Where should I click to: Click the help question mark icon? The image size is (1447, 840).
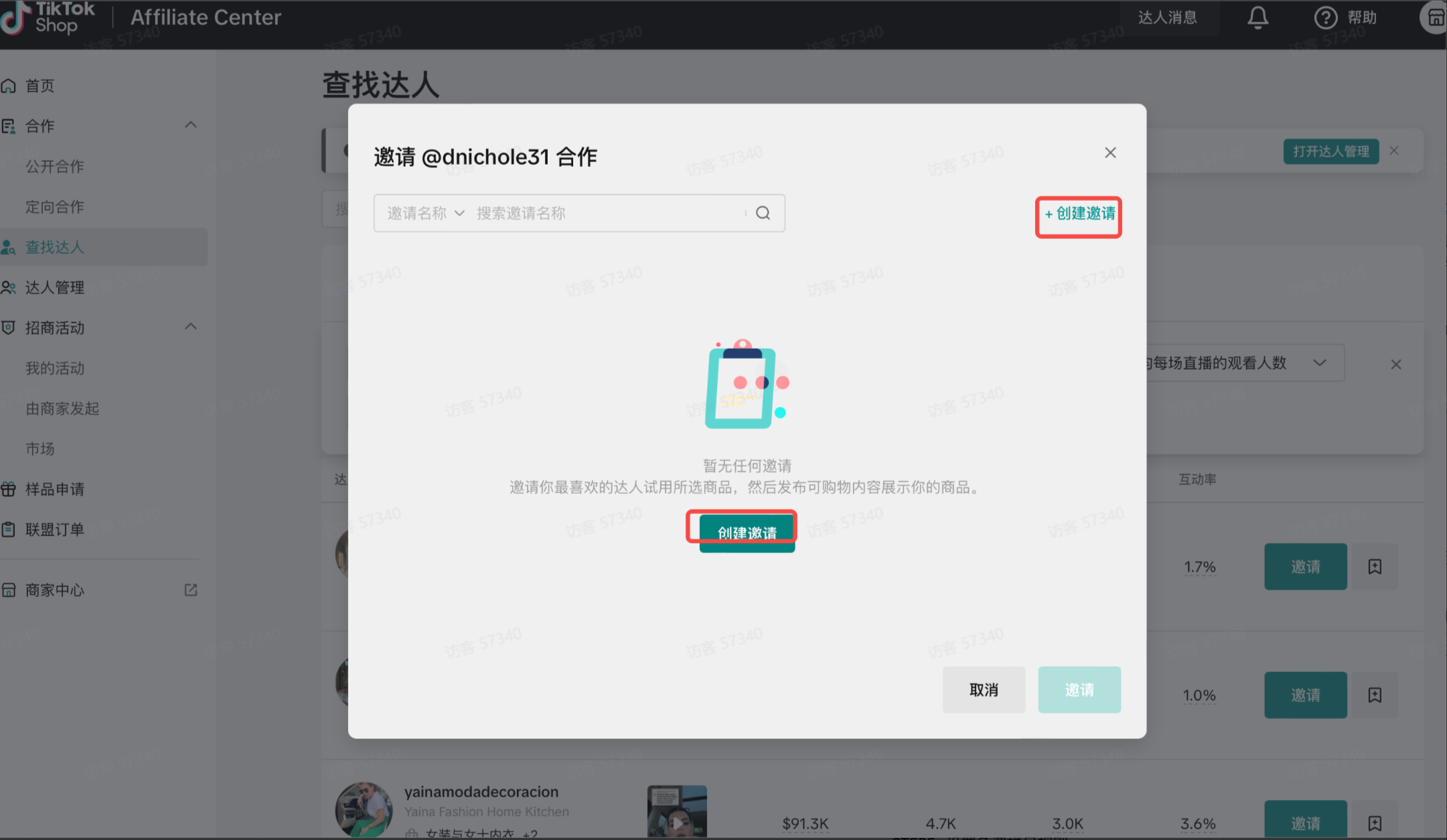click(x=1325, y=17)
